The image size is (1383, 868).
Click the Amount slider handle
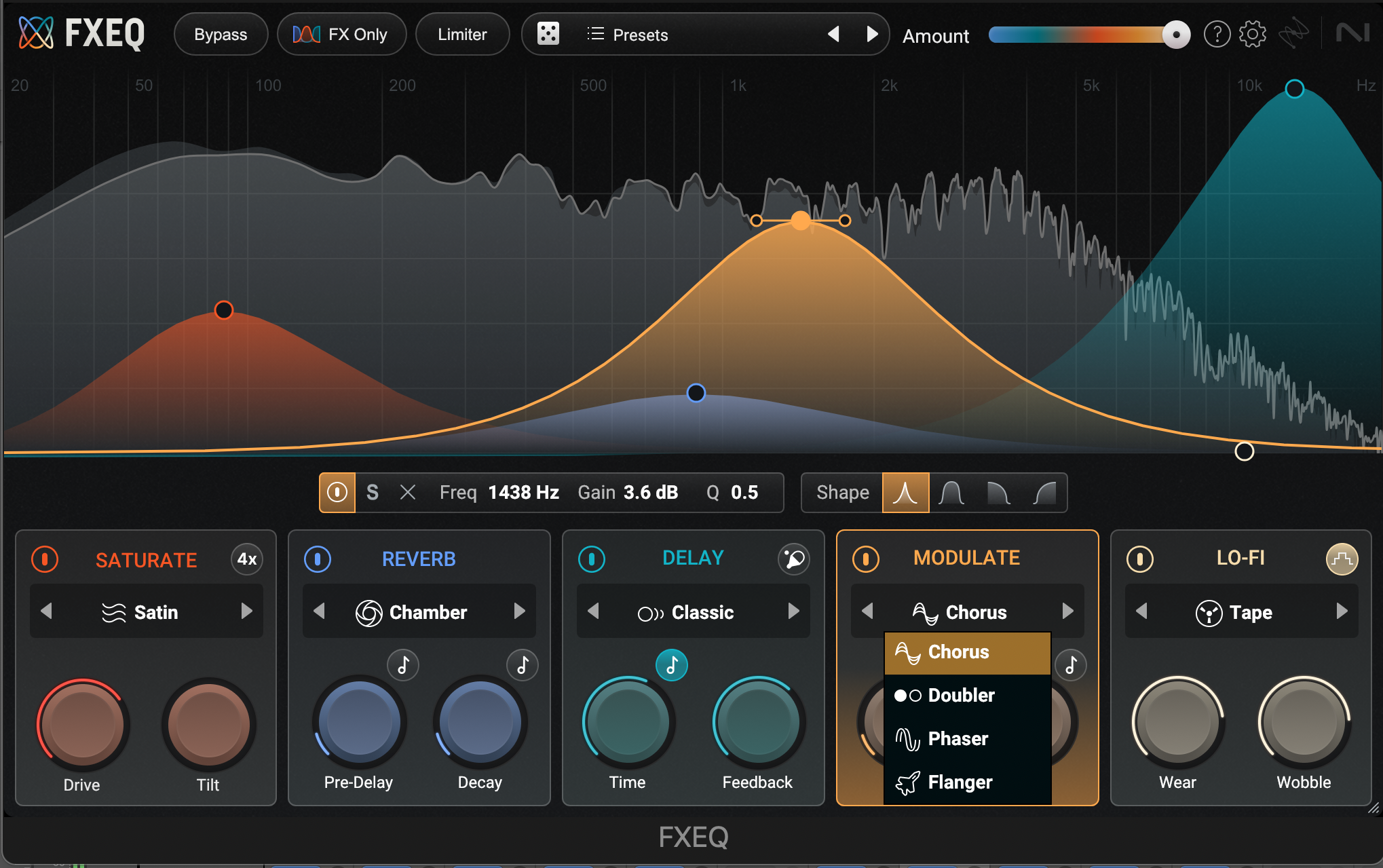pos(1176,35)
